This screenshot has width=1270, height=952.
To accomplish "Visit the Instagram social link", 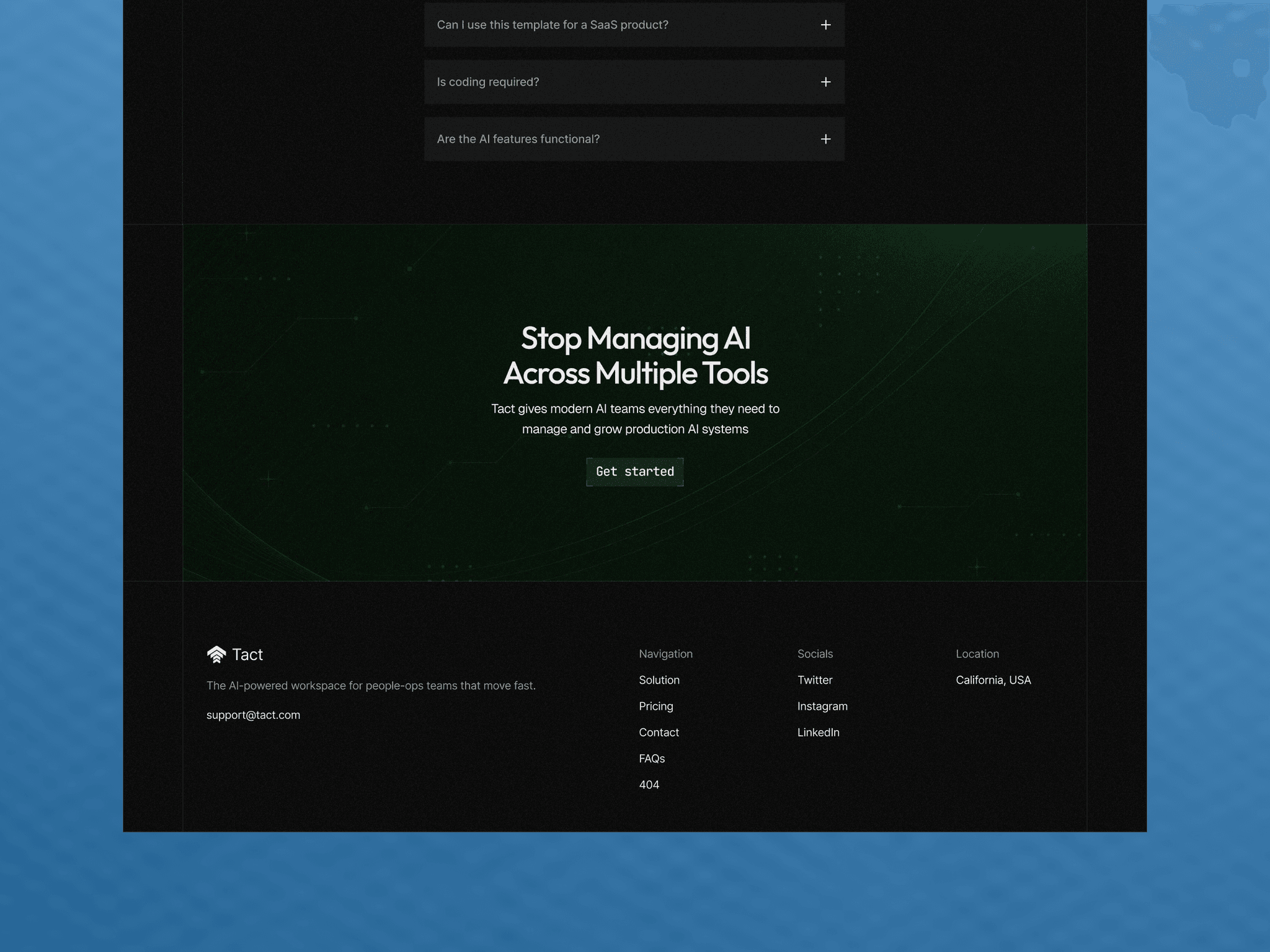I will pos(822,706).
